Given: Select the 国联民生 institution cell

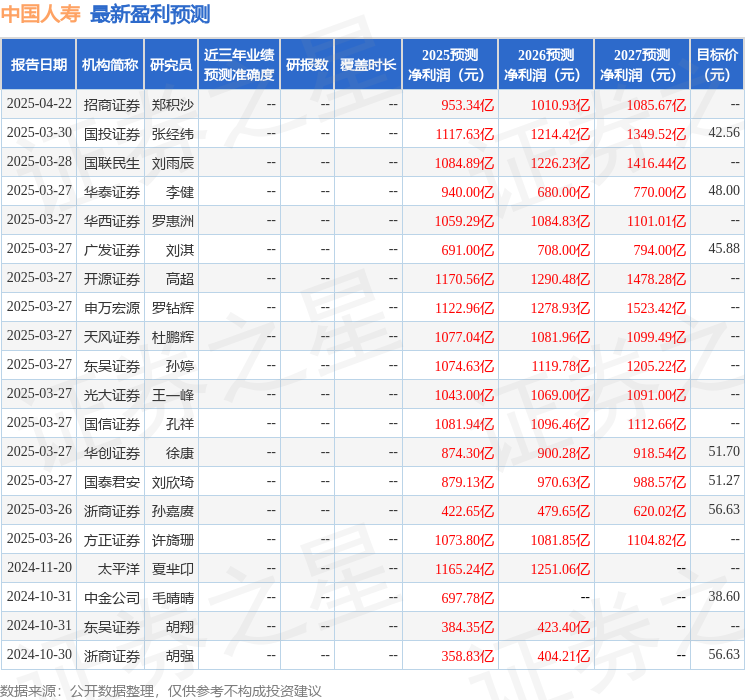Looking at the screenshot, I should pos(112,163).
